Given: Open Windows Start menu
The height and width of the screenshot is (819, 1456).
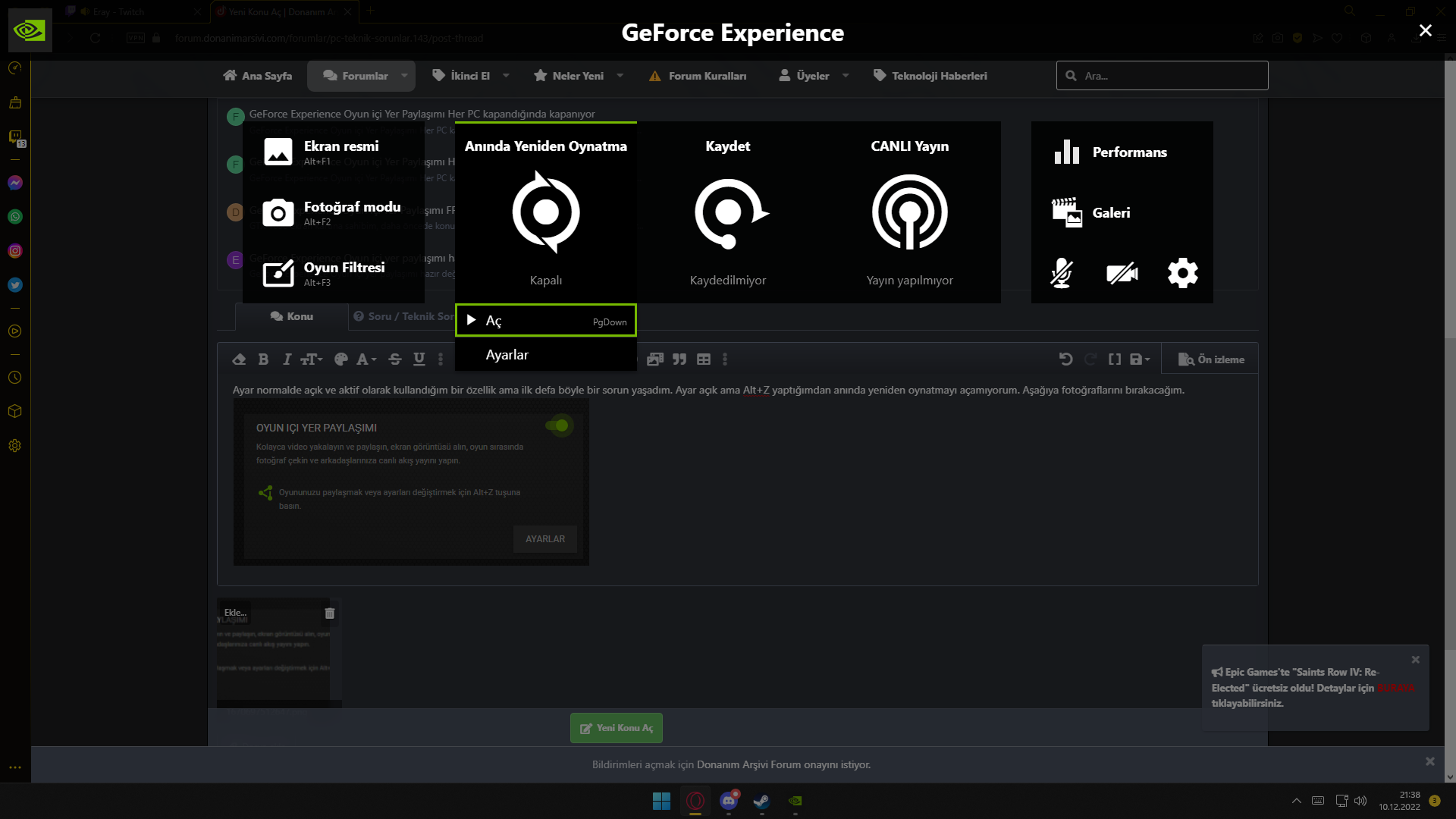Looking at the screenshot, I should (x=661, y=801).
